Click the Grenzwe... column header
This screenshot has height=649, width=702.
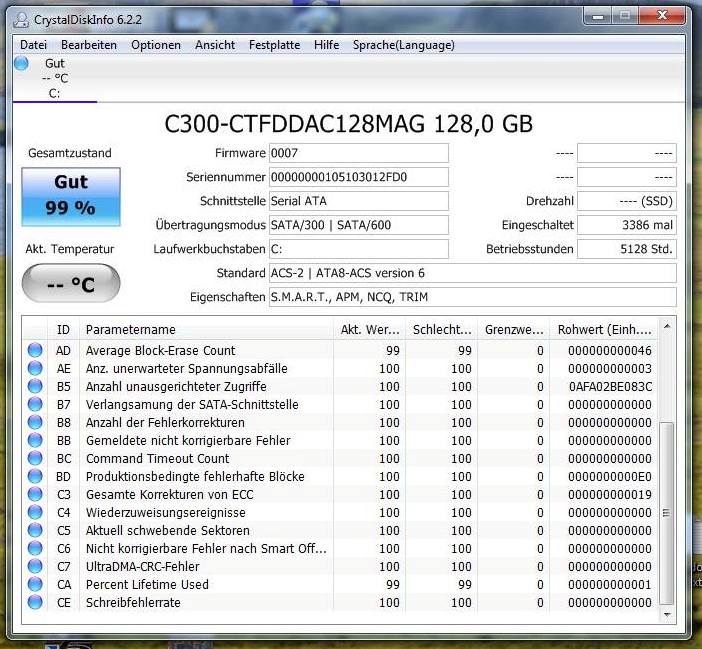(x=514, y=330)
